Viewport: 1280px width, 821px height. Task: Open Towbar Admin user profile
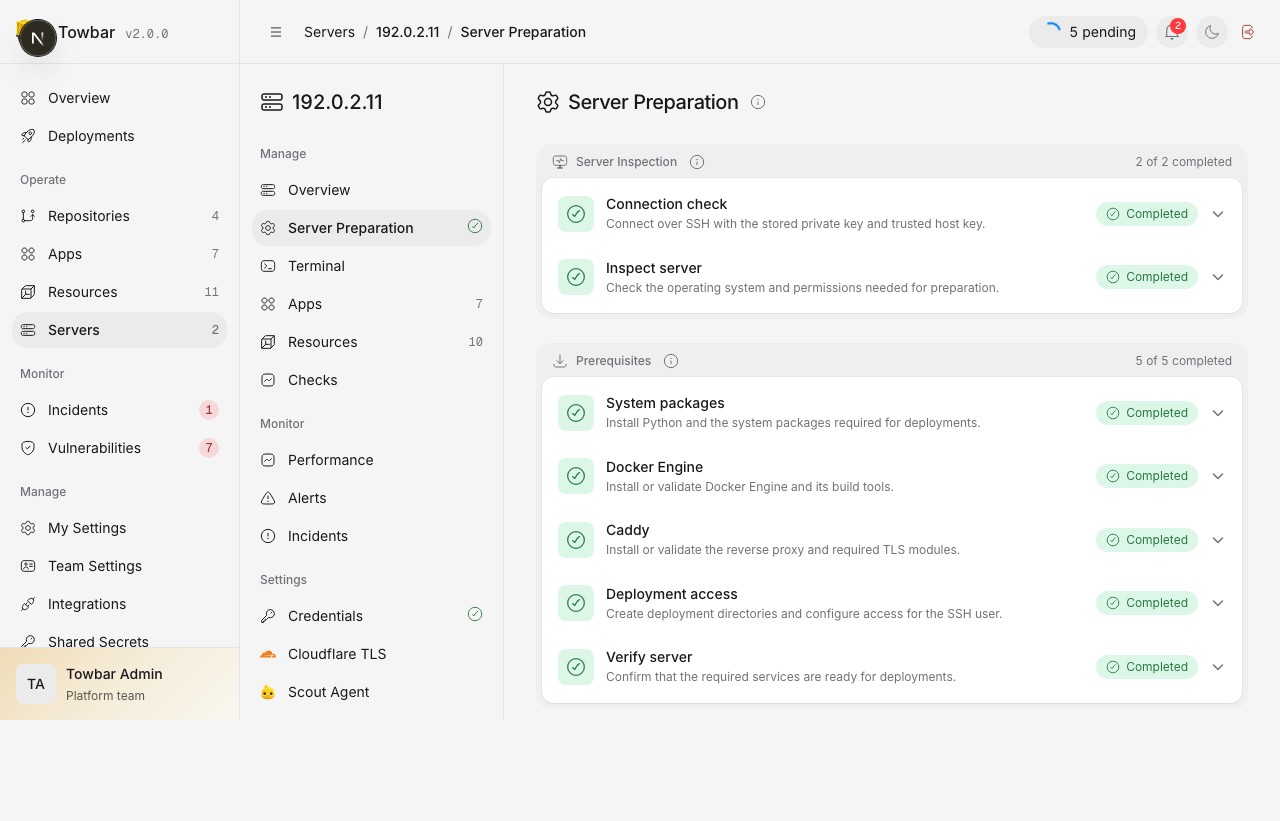click(120, 684)
